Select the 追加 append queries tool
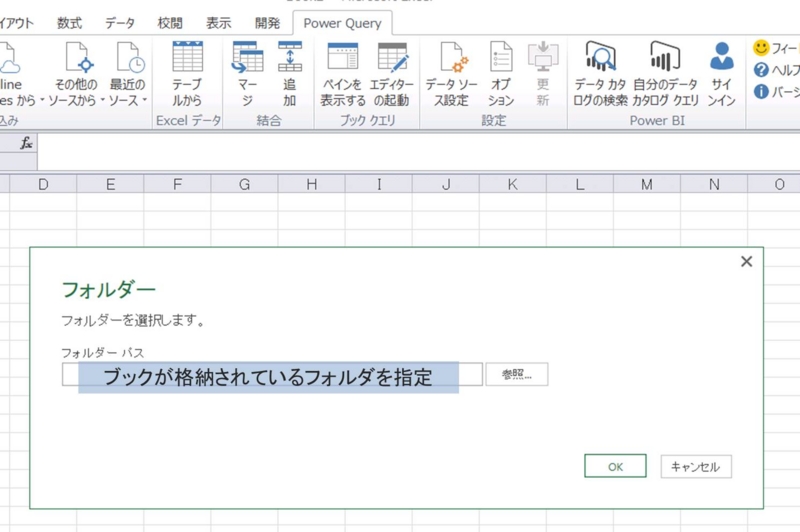This screenshot has height=532, width=800. 290,57
